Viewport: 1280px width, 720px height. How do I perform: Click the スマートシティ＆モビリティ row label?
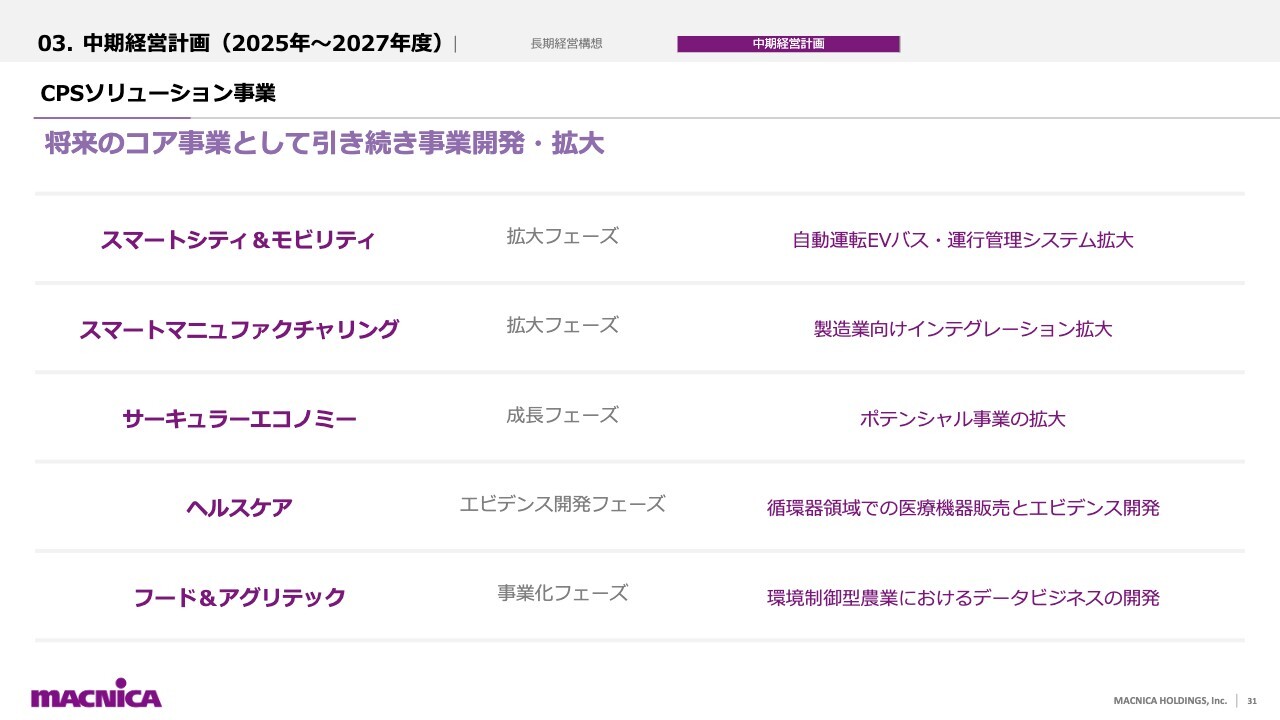(237, 240)
